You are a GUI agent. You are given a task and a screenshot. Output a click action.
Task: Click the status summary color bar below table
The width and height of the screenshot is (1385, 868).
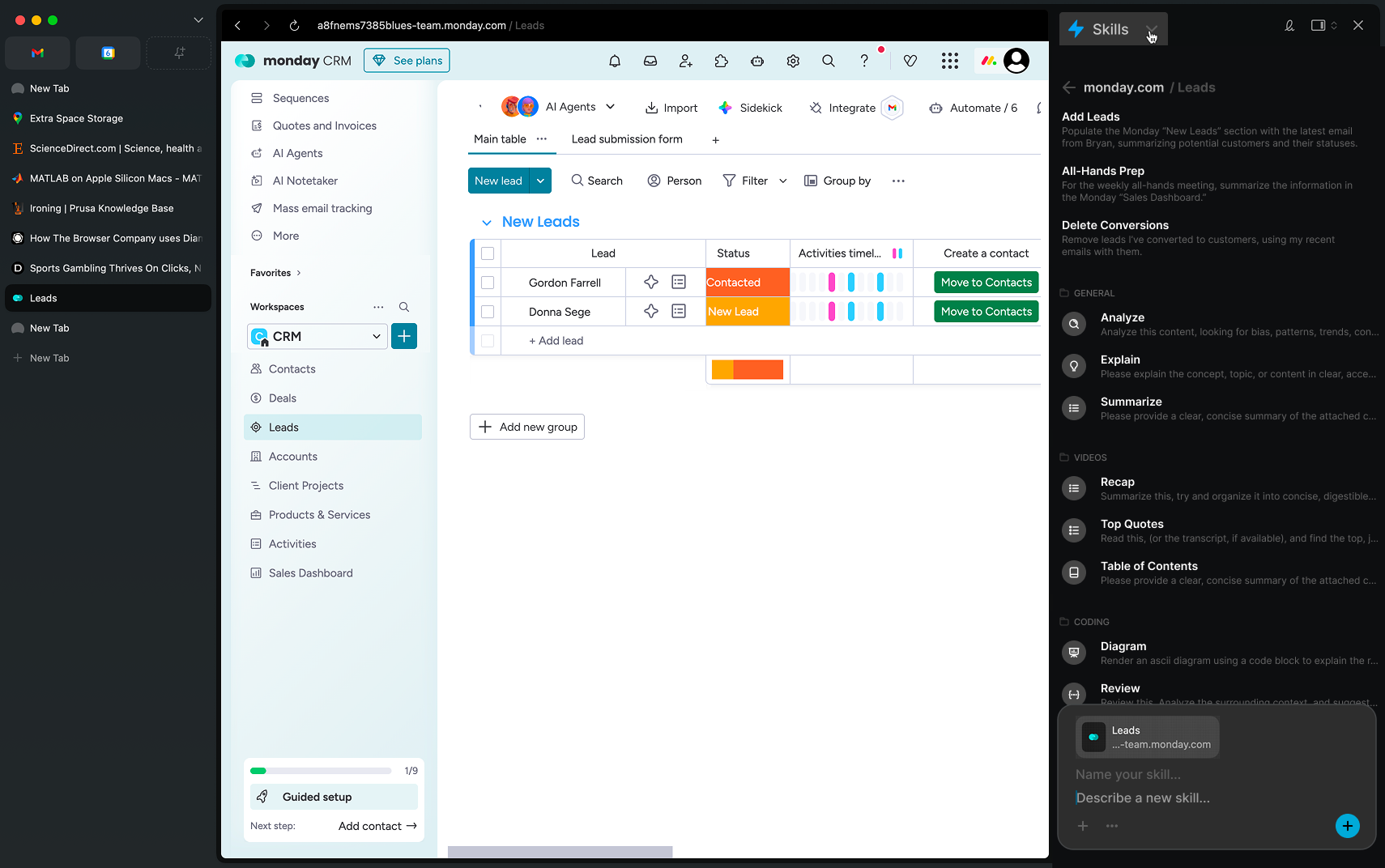click(x=748, y=369)
